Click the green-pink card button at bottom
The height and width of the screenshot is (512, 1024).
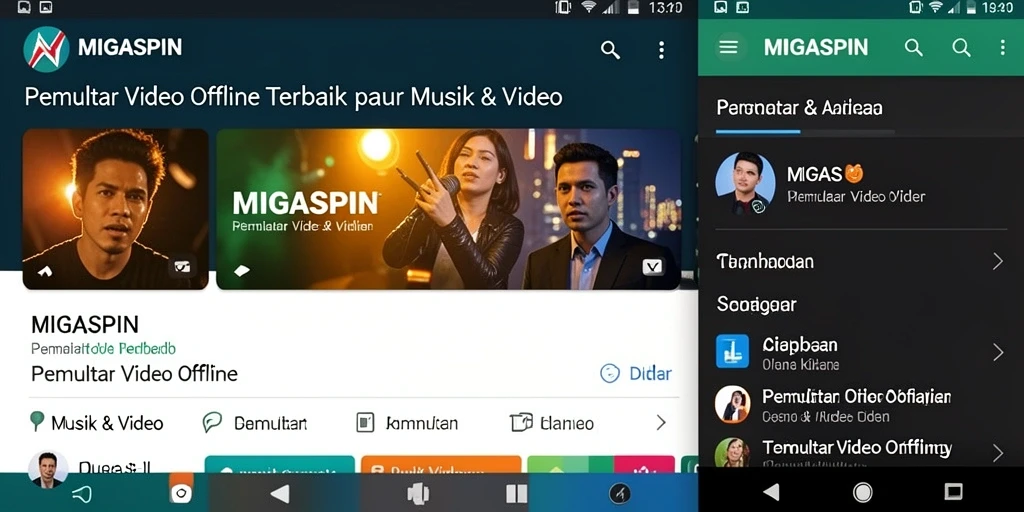click(x=601, y=464)
